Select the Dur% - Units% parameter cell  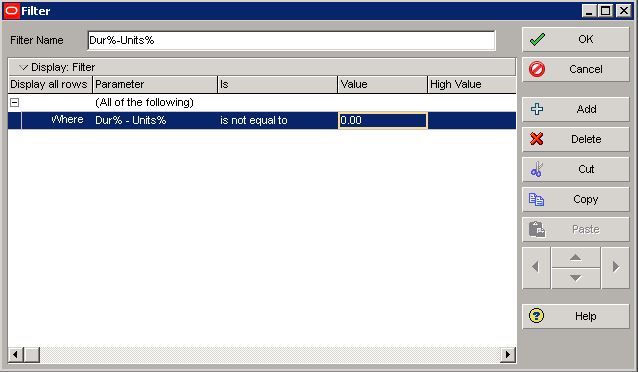(155, 120)
